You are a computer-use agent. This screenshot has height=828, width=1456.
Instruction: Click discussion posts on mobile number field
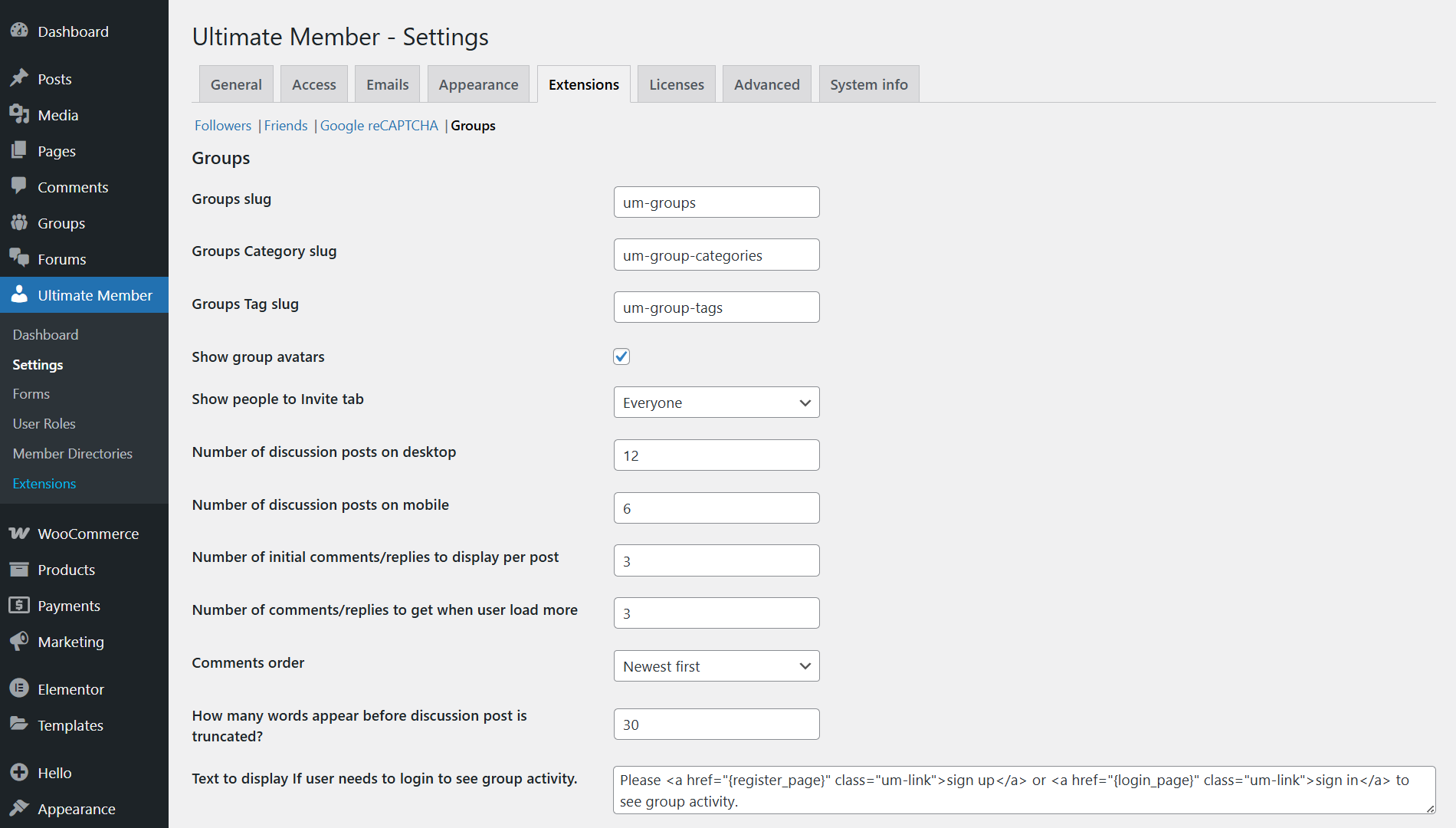pos(717,508)
